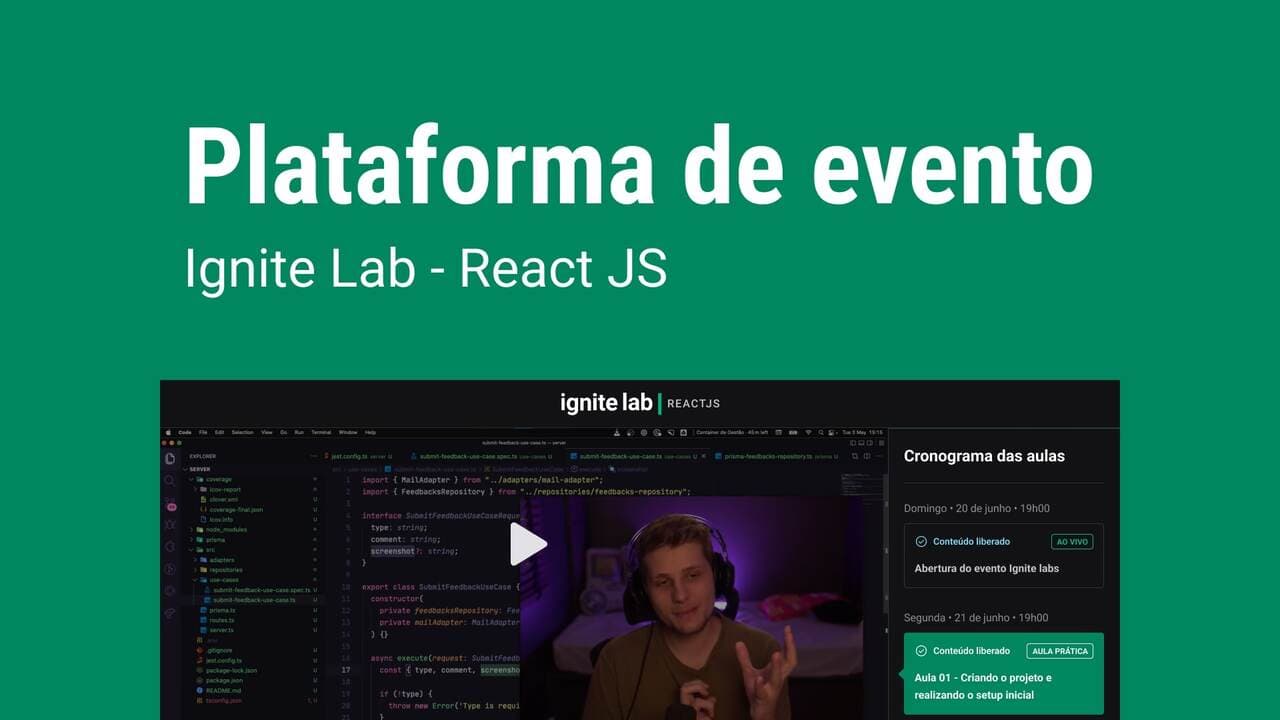Open Aula 01 - Criando o projeto lesson
This screenshot has width=1280, height=720.
(983, 686)
